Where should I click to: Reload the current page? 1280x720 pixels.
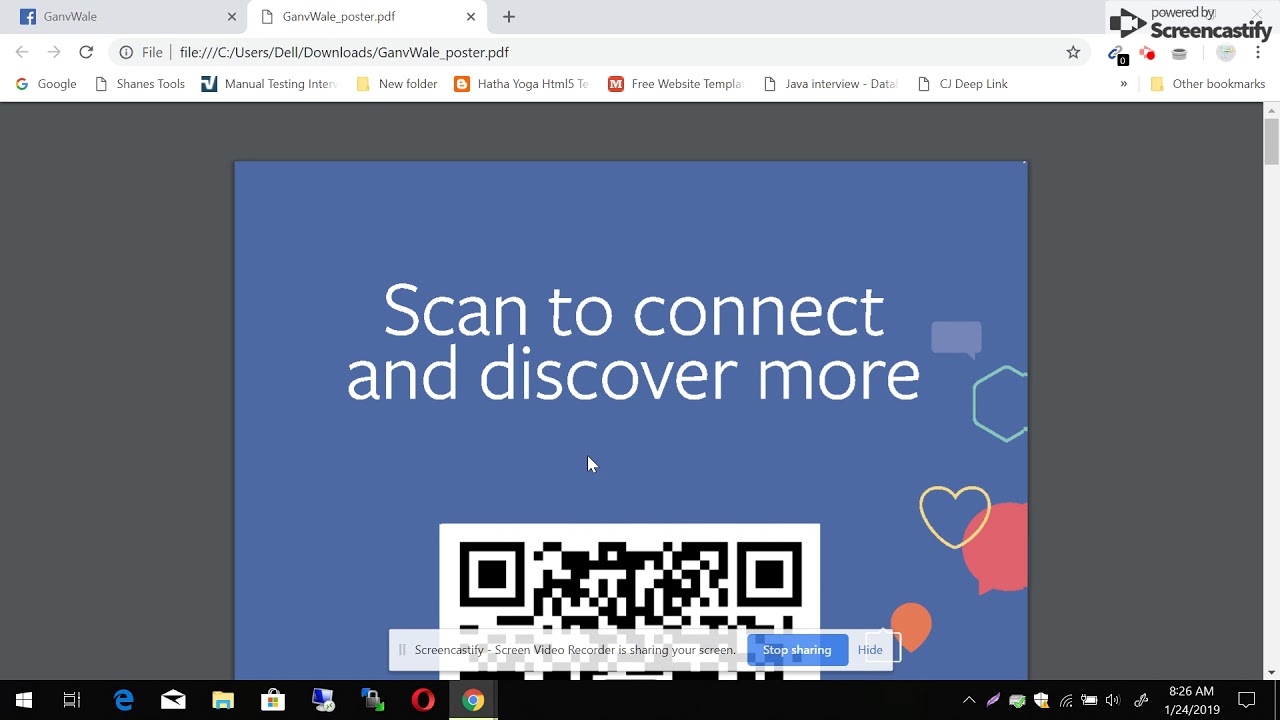[86, 52]
